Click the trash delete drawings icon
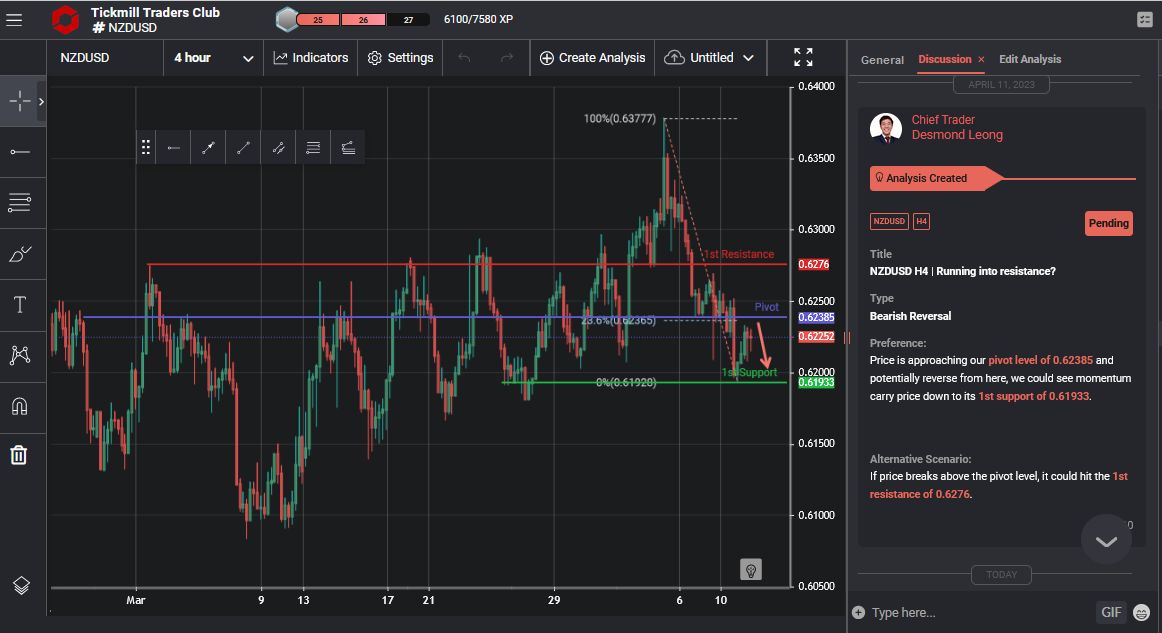This screenshot has height=633, width=1162. pyautogui.click(x=19, y=455)
